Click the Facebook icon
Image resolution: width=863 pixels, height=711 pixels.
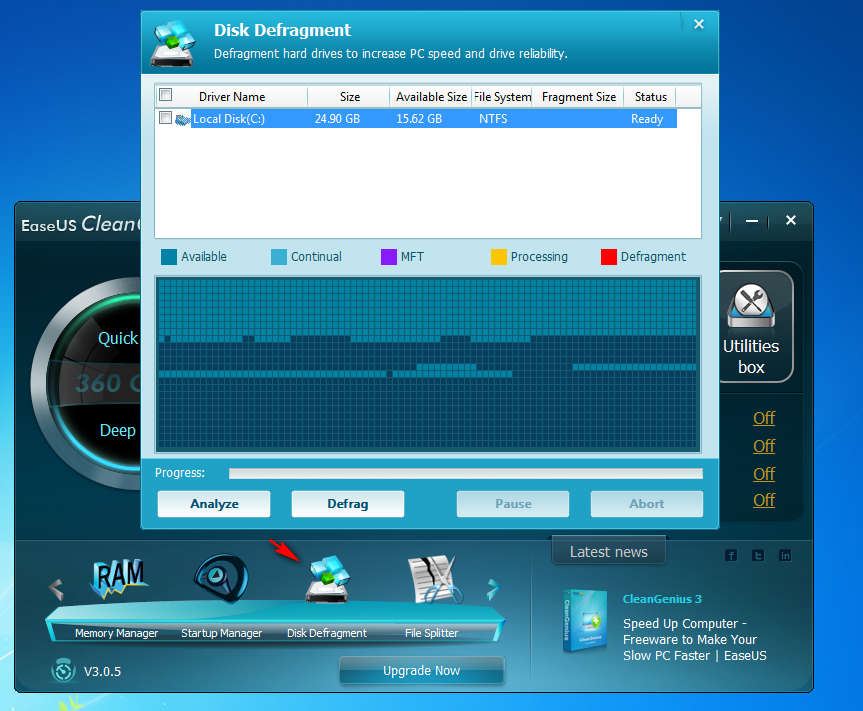coord(731,555)
